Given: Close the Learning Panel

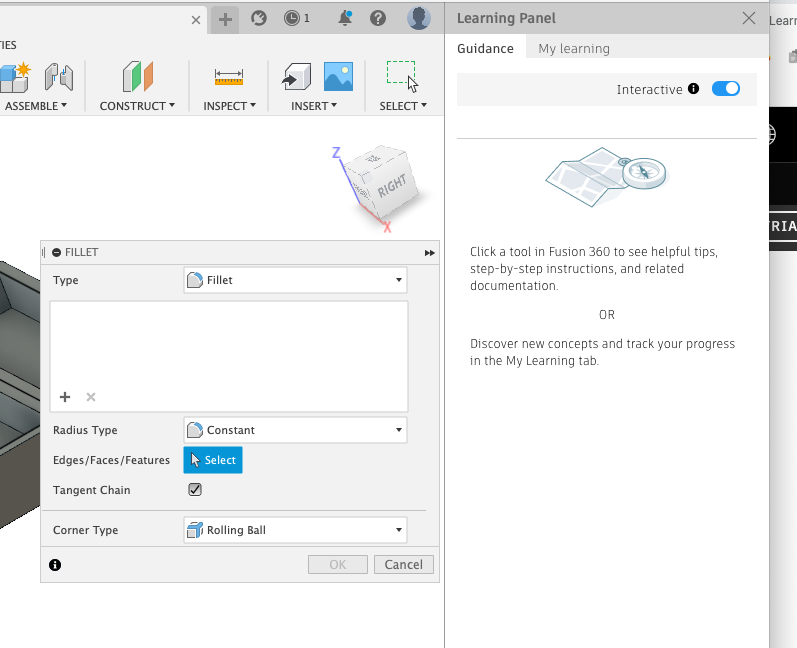Looking at the screenshot, I should 749,18.
